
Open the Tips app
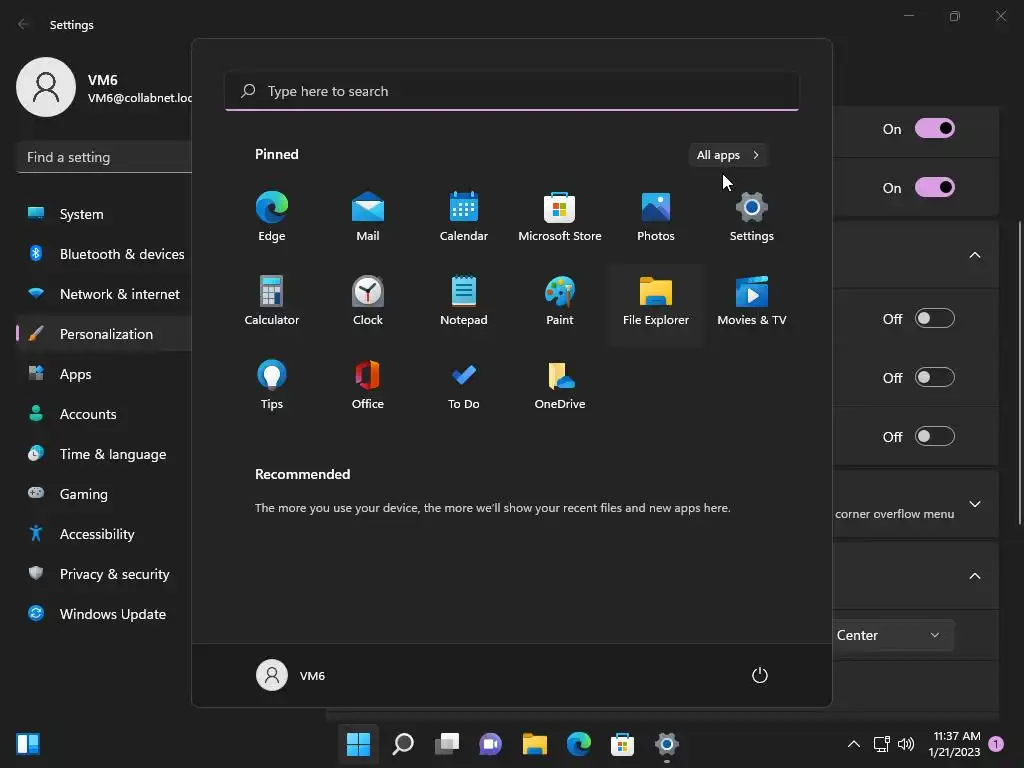(272, 385)
